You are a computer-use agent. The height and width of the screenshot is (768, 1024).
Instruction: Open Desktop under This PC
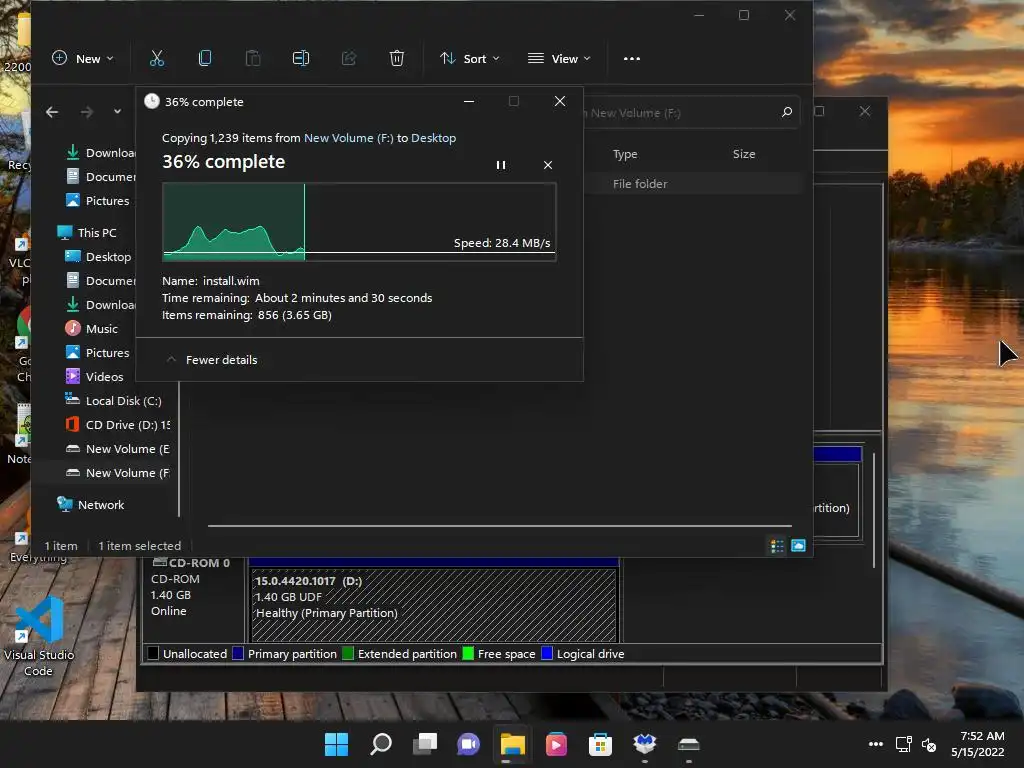99,257
